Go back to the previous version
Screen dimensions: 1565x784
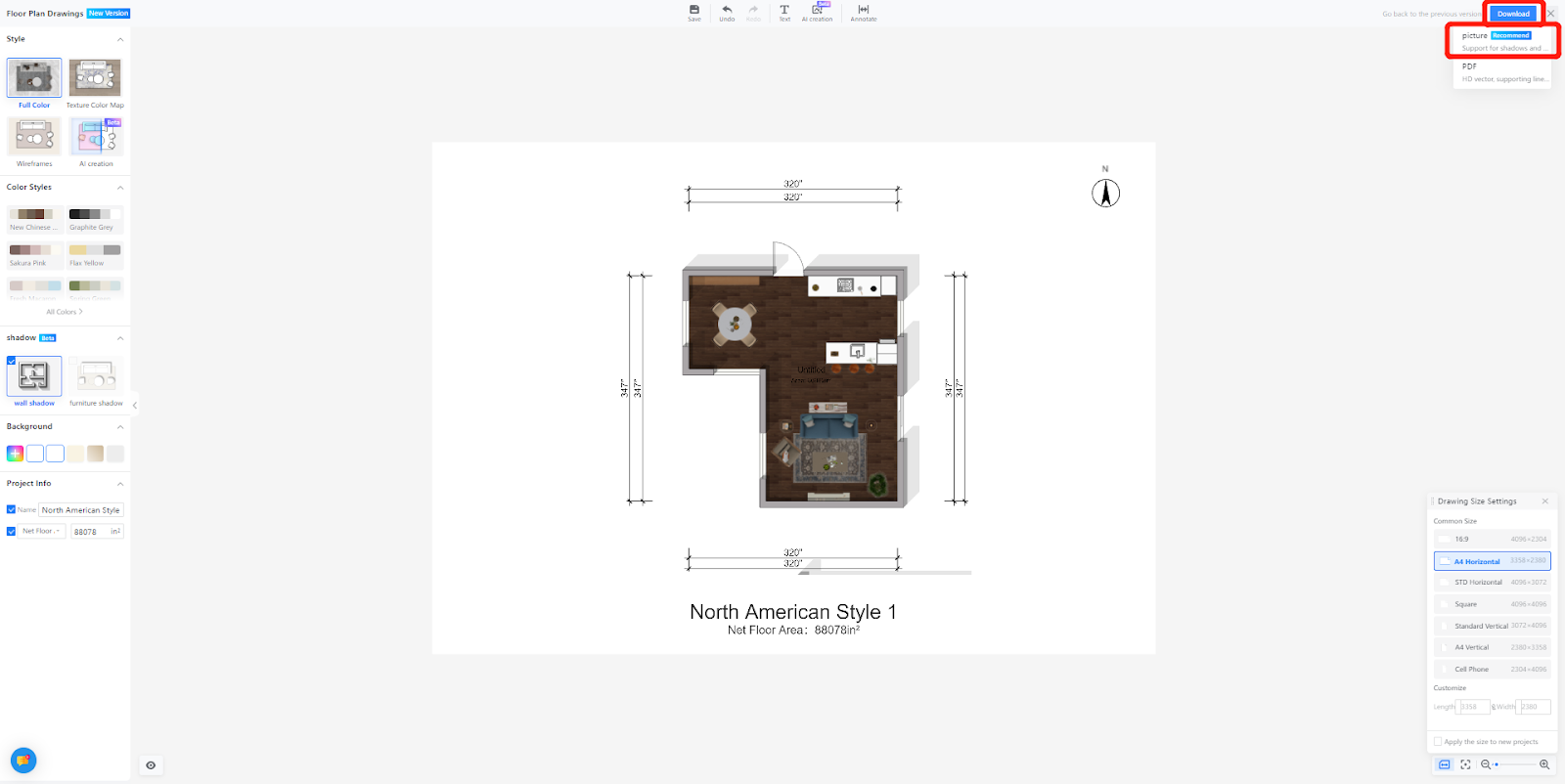[x=1431, y=15]
